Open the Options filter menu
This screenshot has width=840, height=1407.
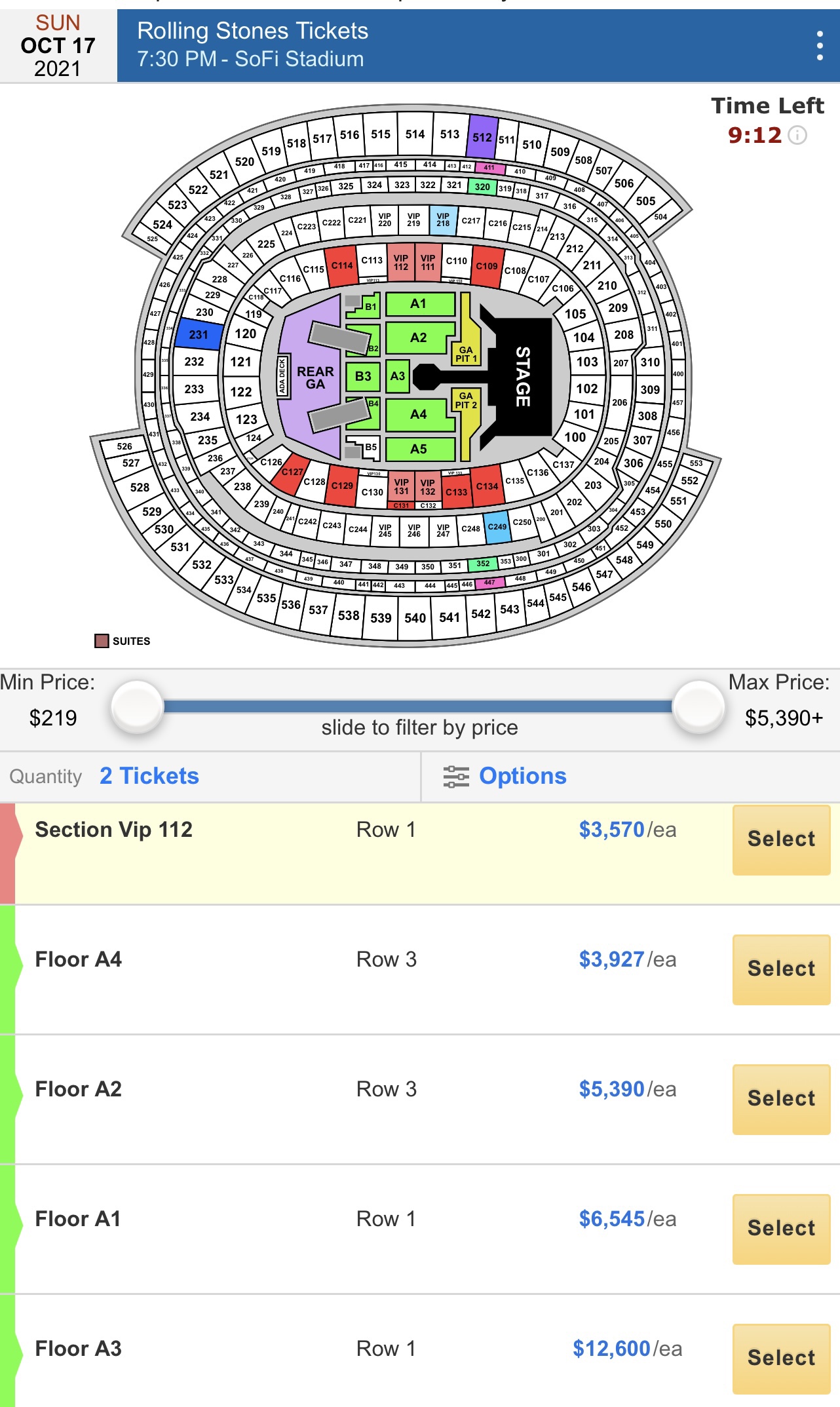click(522, 776)
